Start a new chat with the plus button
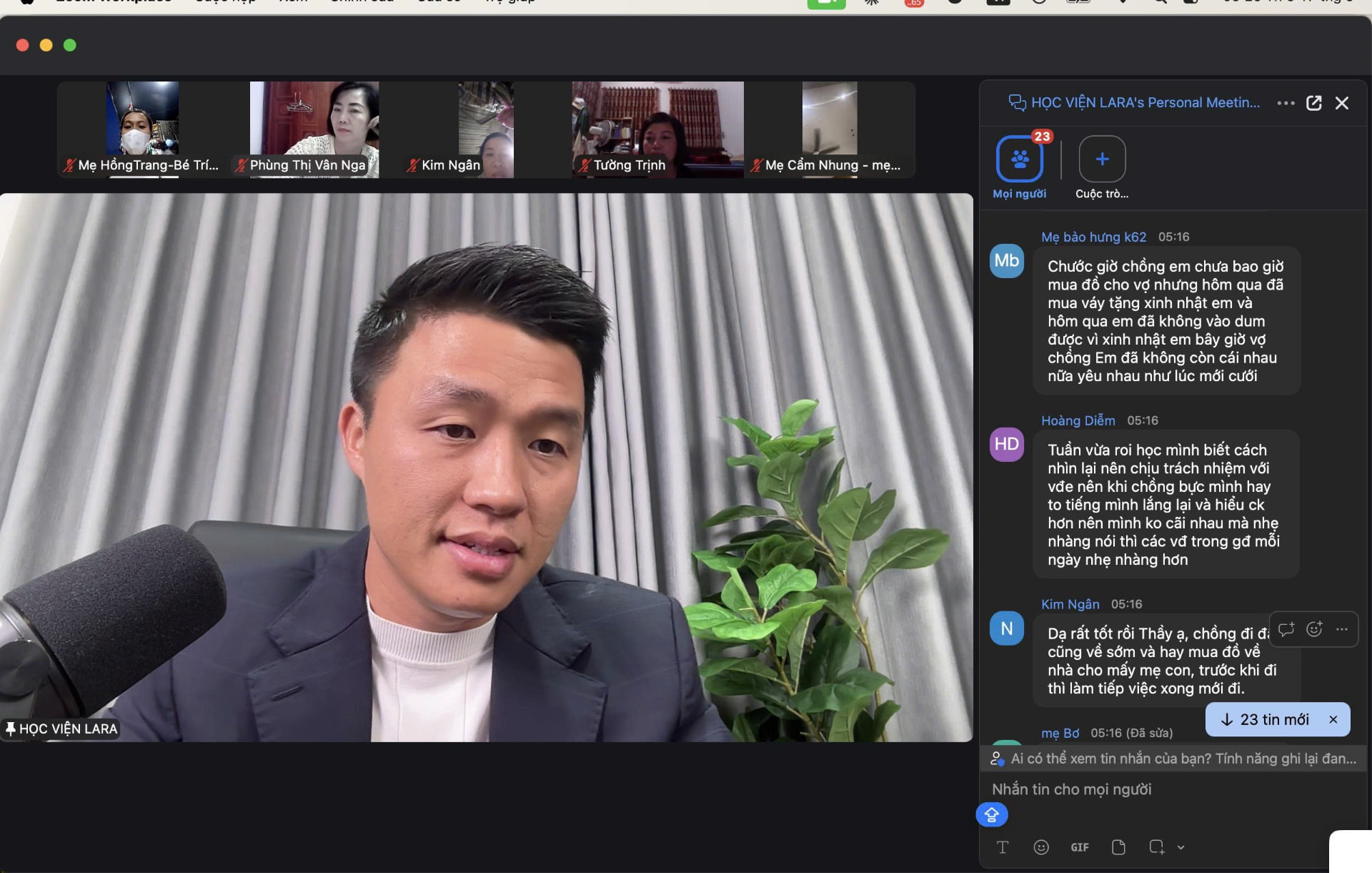Screen dimensions: 1372x873 point(1102,159)
